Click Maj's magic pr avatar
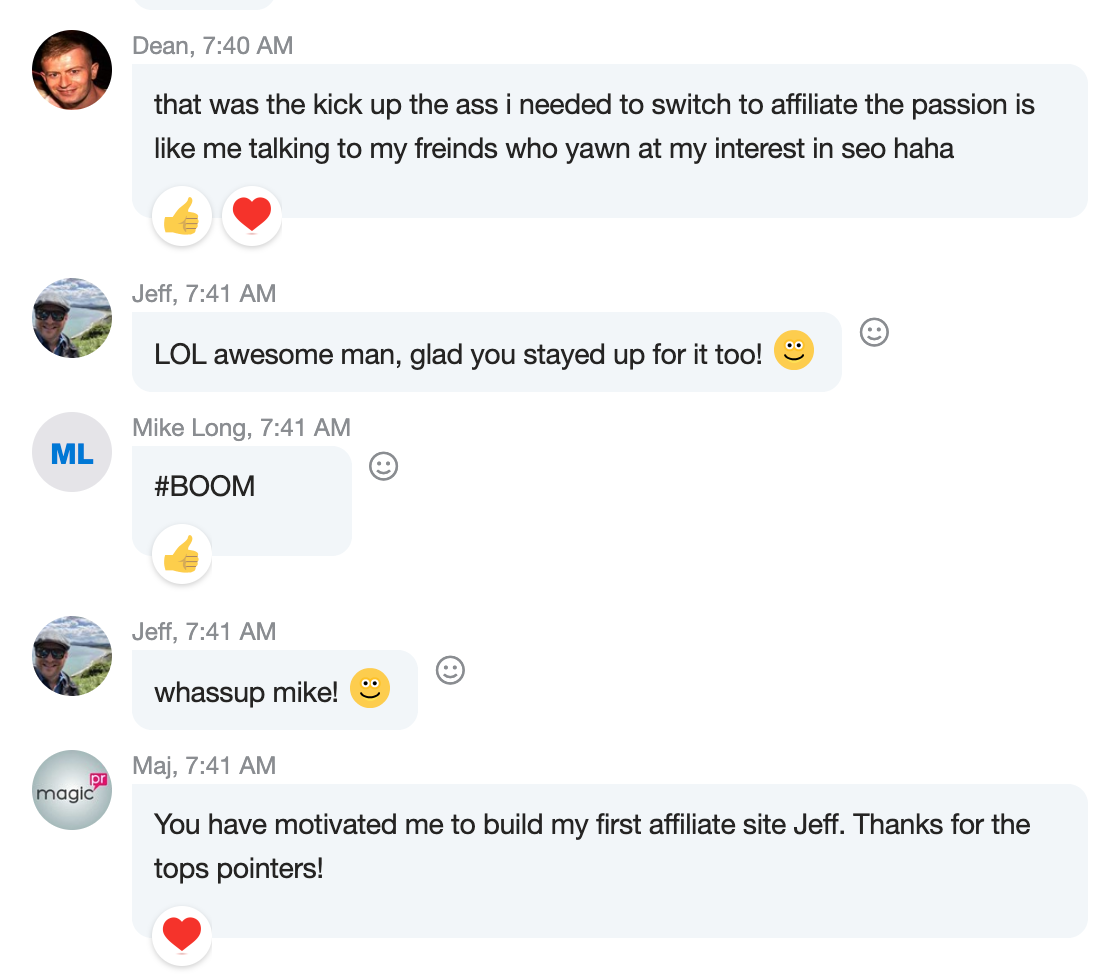Screen dimensions: 1100x974 (x=72, y=790)
